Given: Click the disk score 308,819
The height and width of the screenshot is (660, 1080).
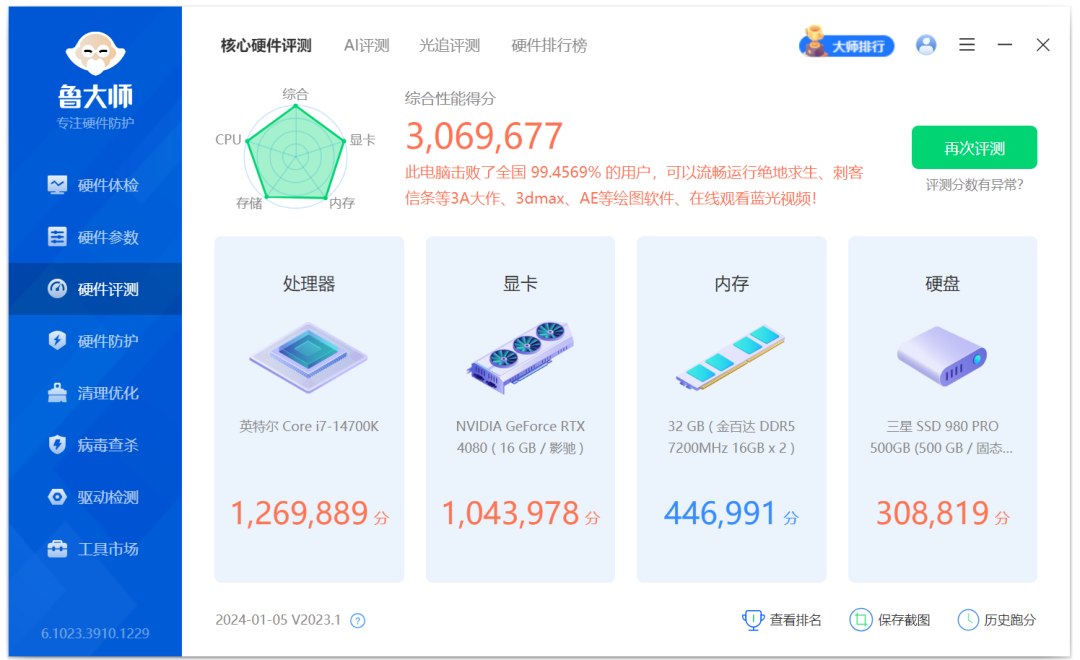Looking at the screenshot, I should (933, 513).
